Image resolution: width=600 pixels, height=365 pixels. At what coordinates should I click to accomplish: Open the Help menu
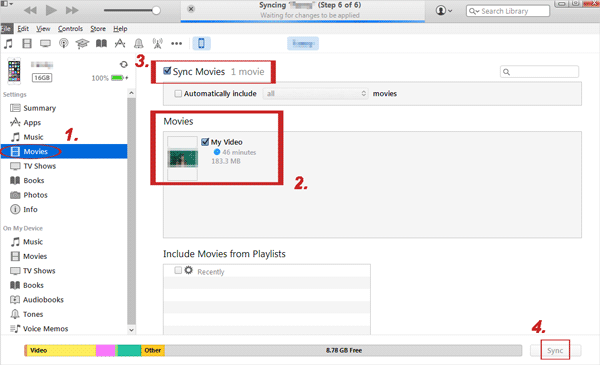point(120,29)
